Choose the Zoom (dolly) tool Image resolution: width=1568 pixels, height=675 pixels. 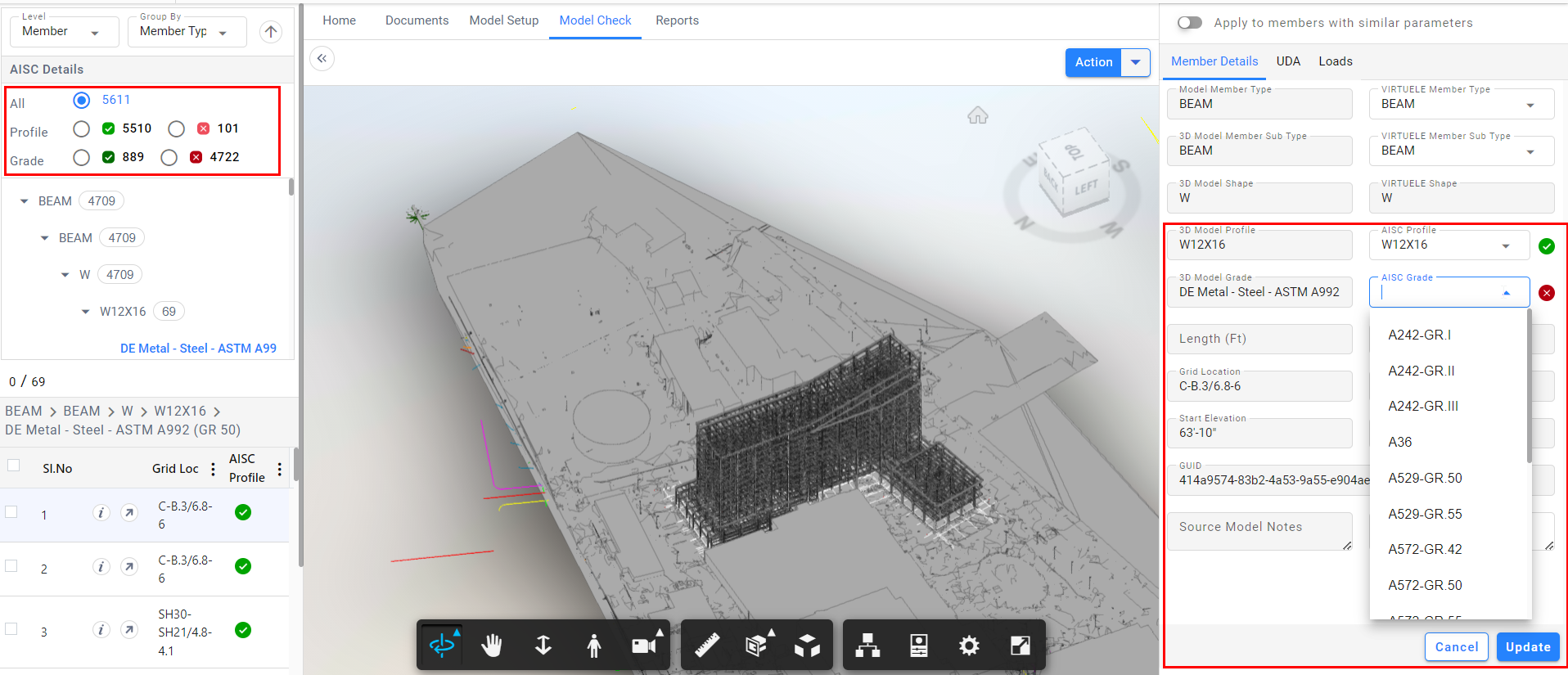pos(543,646)
